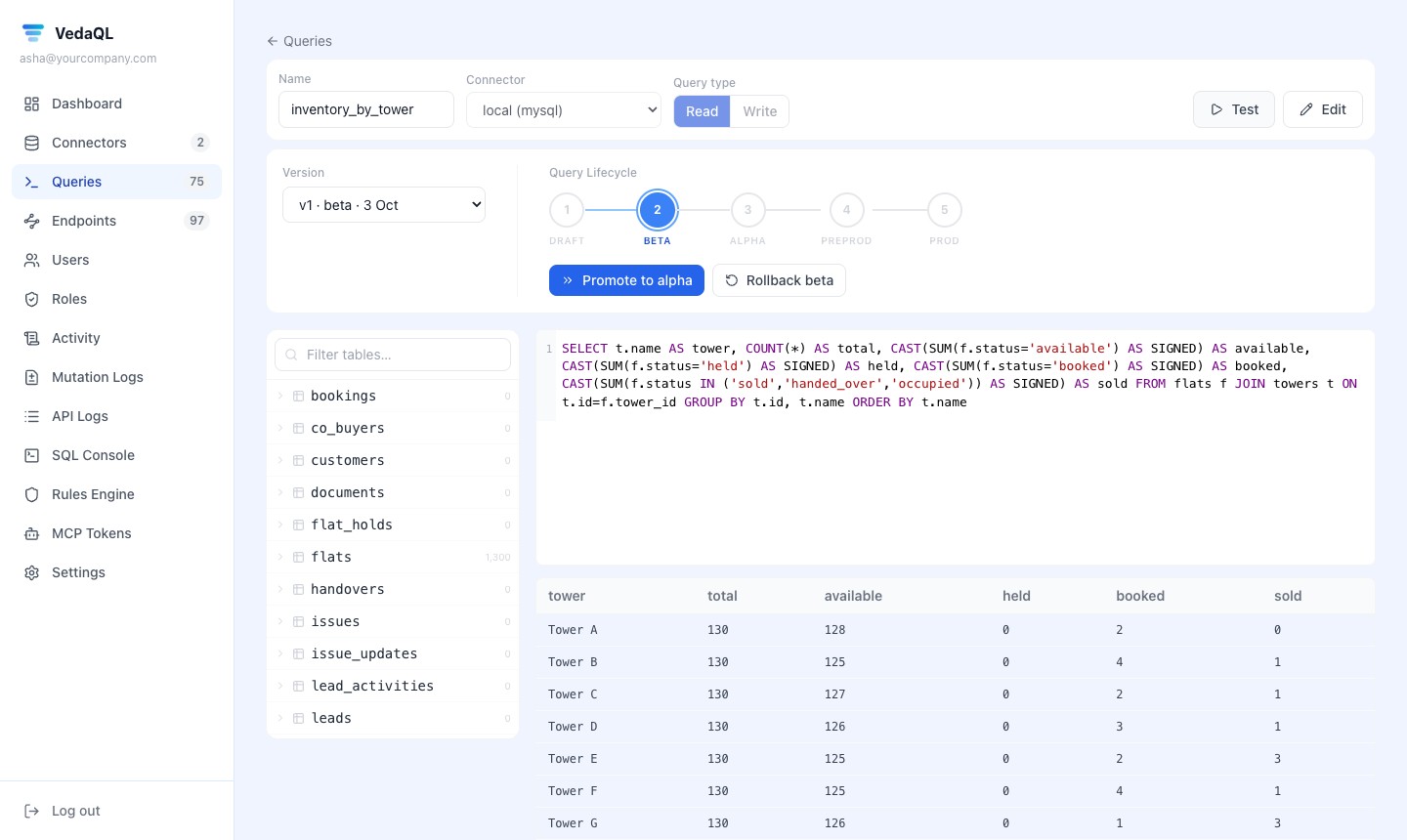The image size is (1407, 840).
Task: Expand the flat_holds table chevron
Action: [x=280, y=525]
